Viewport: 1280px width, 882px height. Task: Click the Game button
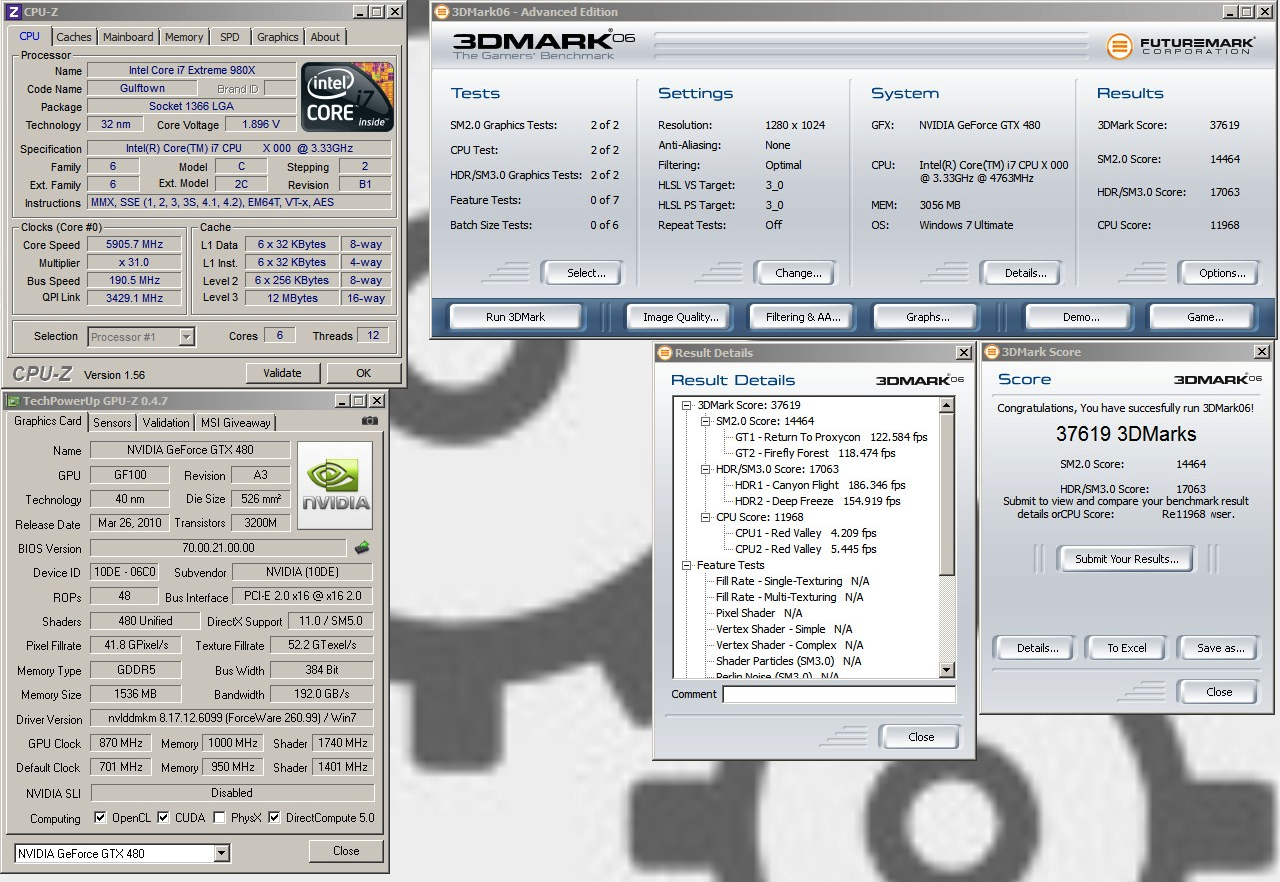1204,317
